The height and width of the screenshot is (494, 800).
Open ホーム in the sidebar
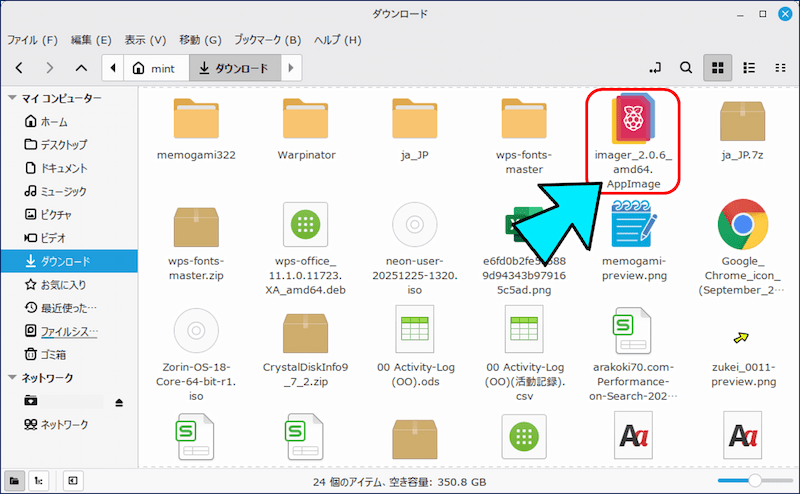click(69, 121)
